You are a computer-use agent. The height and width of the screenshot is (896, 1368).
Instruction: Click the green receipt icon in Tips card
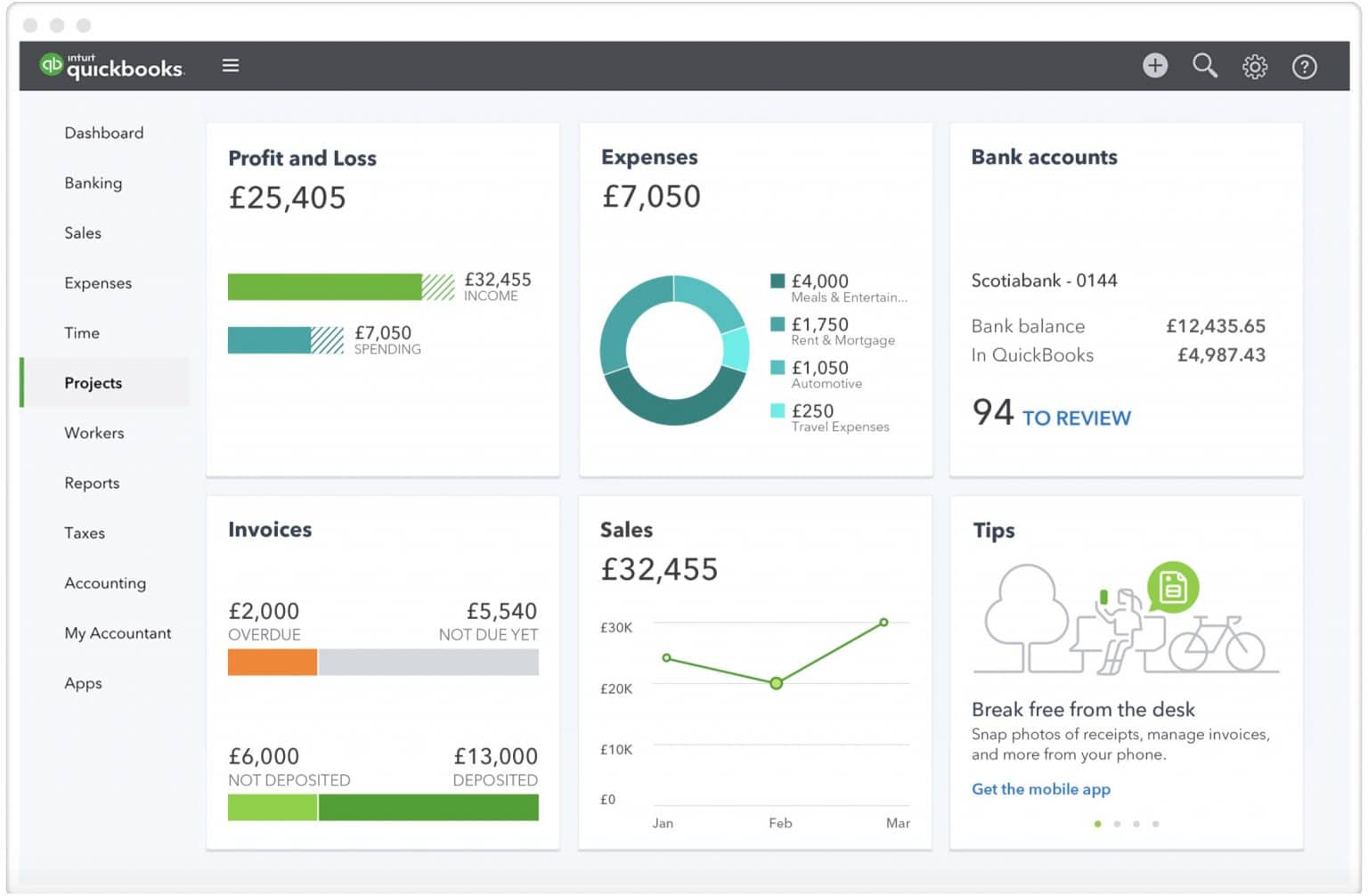tap(1173, 587)
